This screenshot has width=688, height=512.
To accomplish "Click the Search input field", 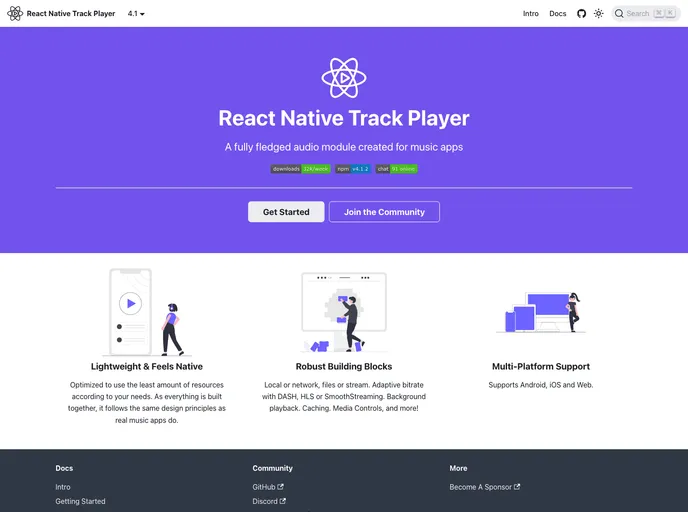I will click(x=645, y=14).
